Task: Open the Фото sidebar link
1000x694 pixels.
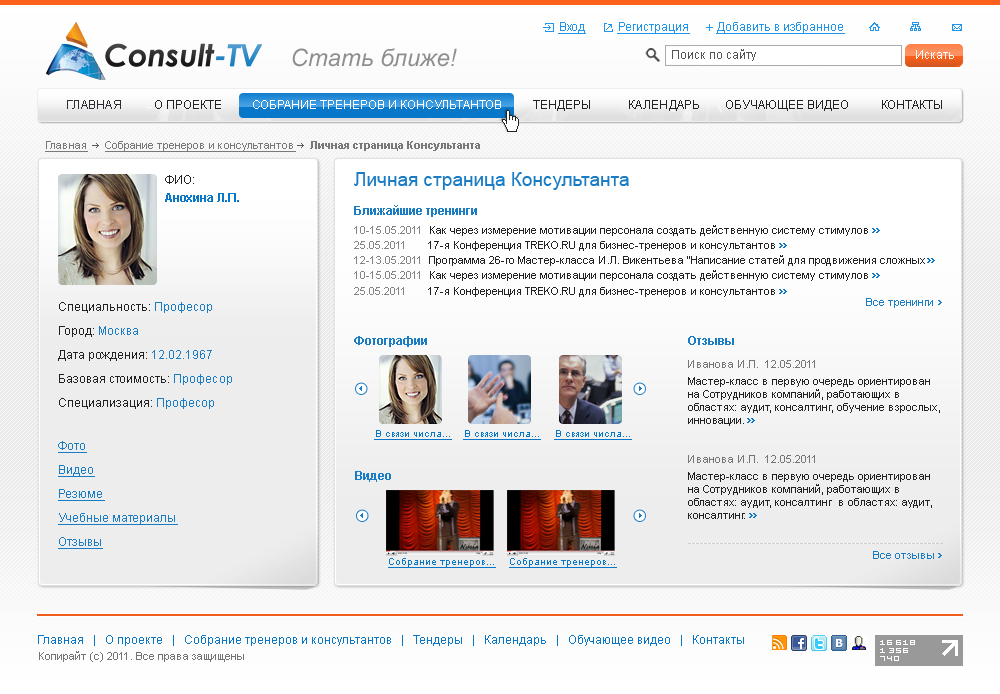Action: click(x=71, y=446)
